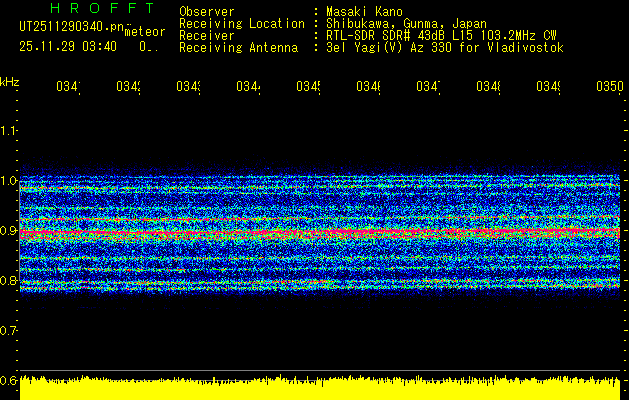Click the 'Receiving Antenna' field label
The image size is (629, 400).
[238, 47]
